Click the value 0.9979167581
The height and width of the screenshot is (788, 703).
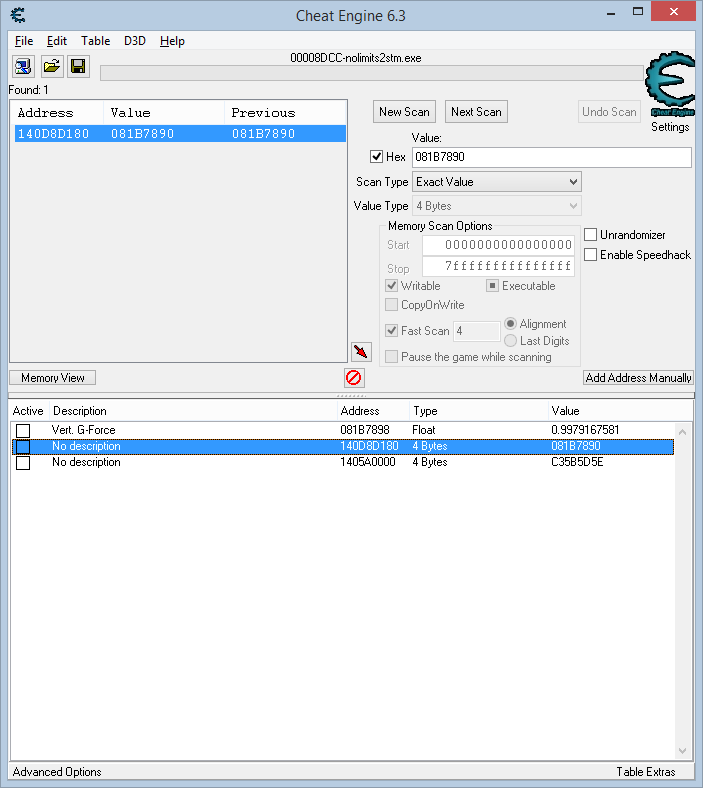pyautogui.click(x=585, y=430)
